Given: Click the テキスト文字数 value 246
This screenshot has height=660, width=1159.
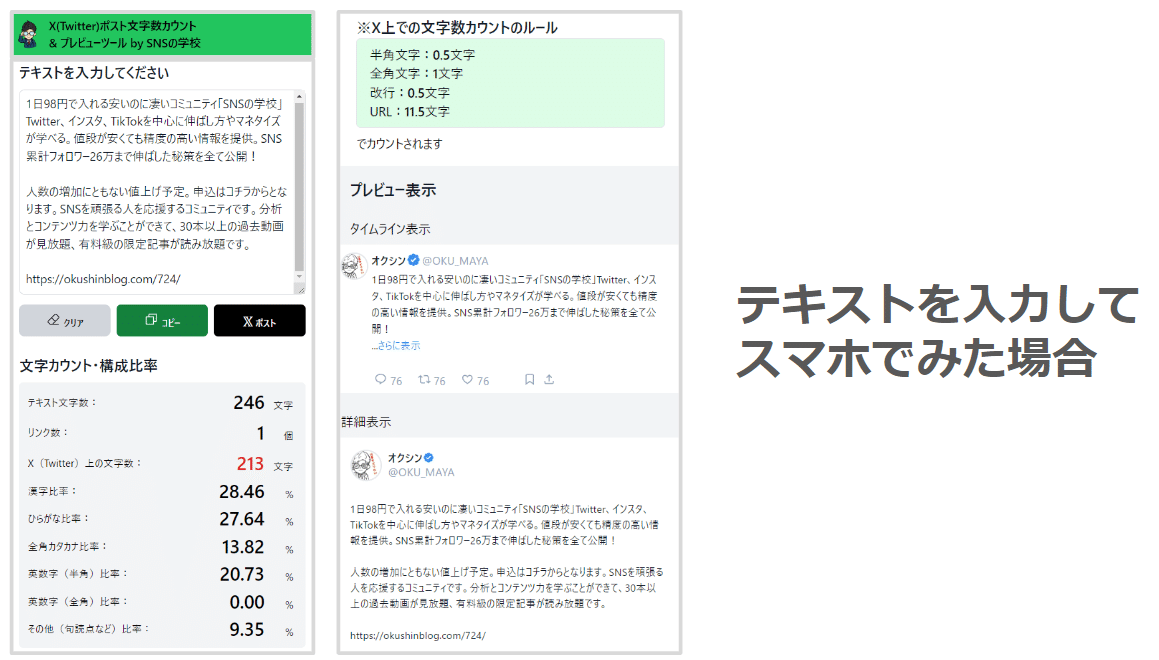Looking at the screenshot, I should pyautogui.click(x=249, y=403).
